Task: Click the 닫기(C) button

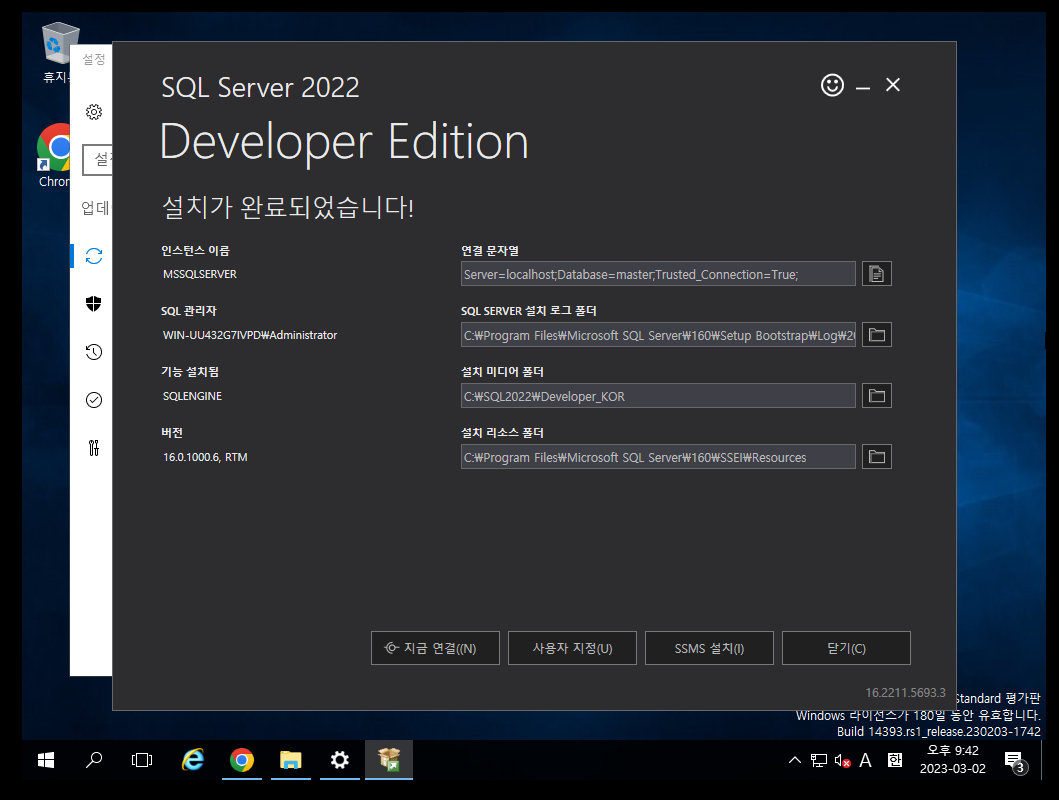Action: tap(846, 648)
